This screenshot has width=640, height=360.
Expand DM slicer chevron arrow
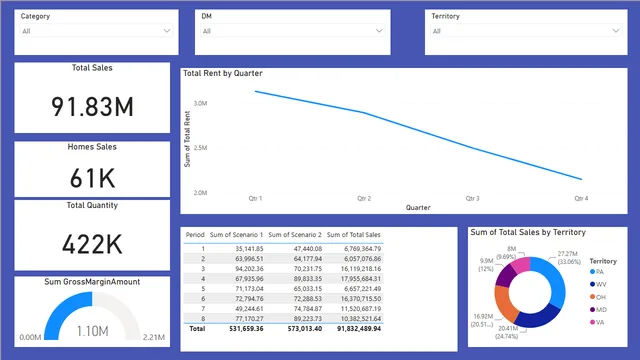pyautogui.click(x=379, y=31)
